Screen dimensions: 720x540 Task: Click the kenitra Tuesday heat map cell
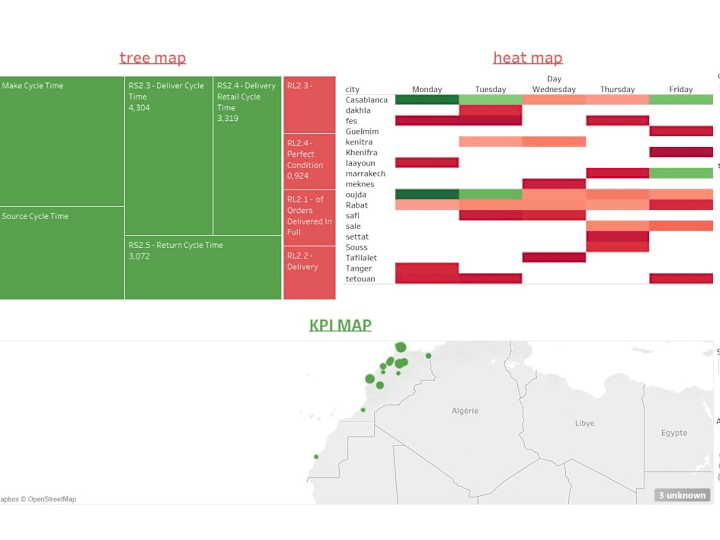tap(490, 142)
